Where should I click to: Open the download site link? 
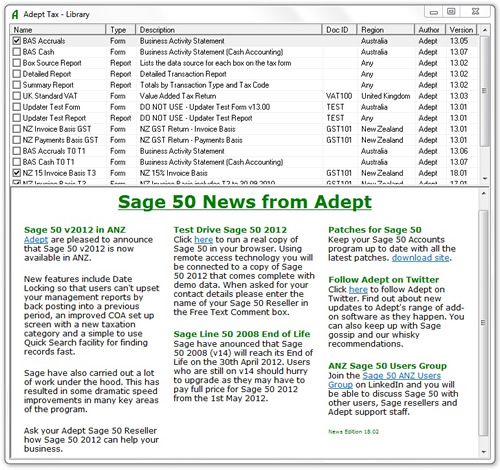point(420,258)
